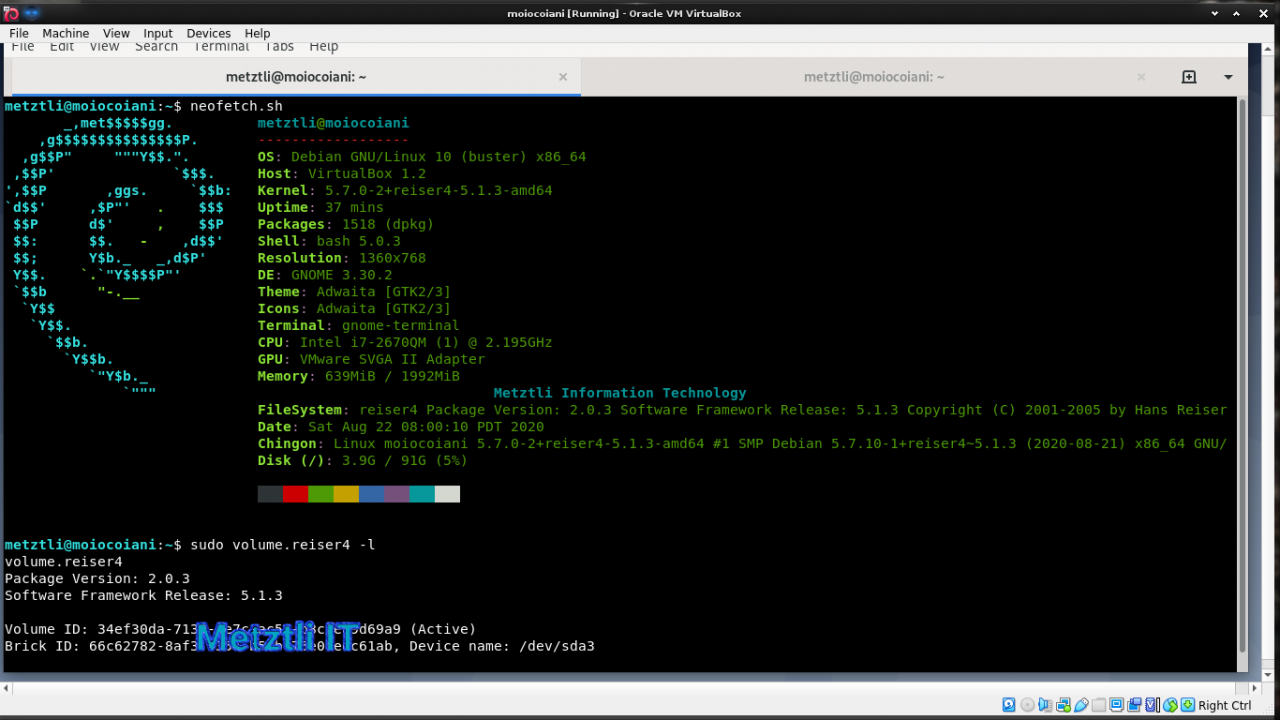Click the 'GPU: VMware SVGA II Adapter' line
Image resolution: width=1280 pixels, height=720 pixels.
pos(371,359)
